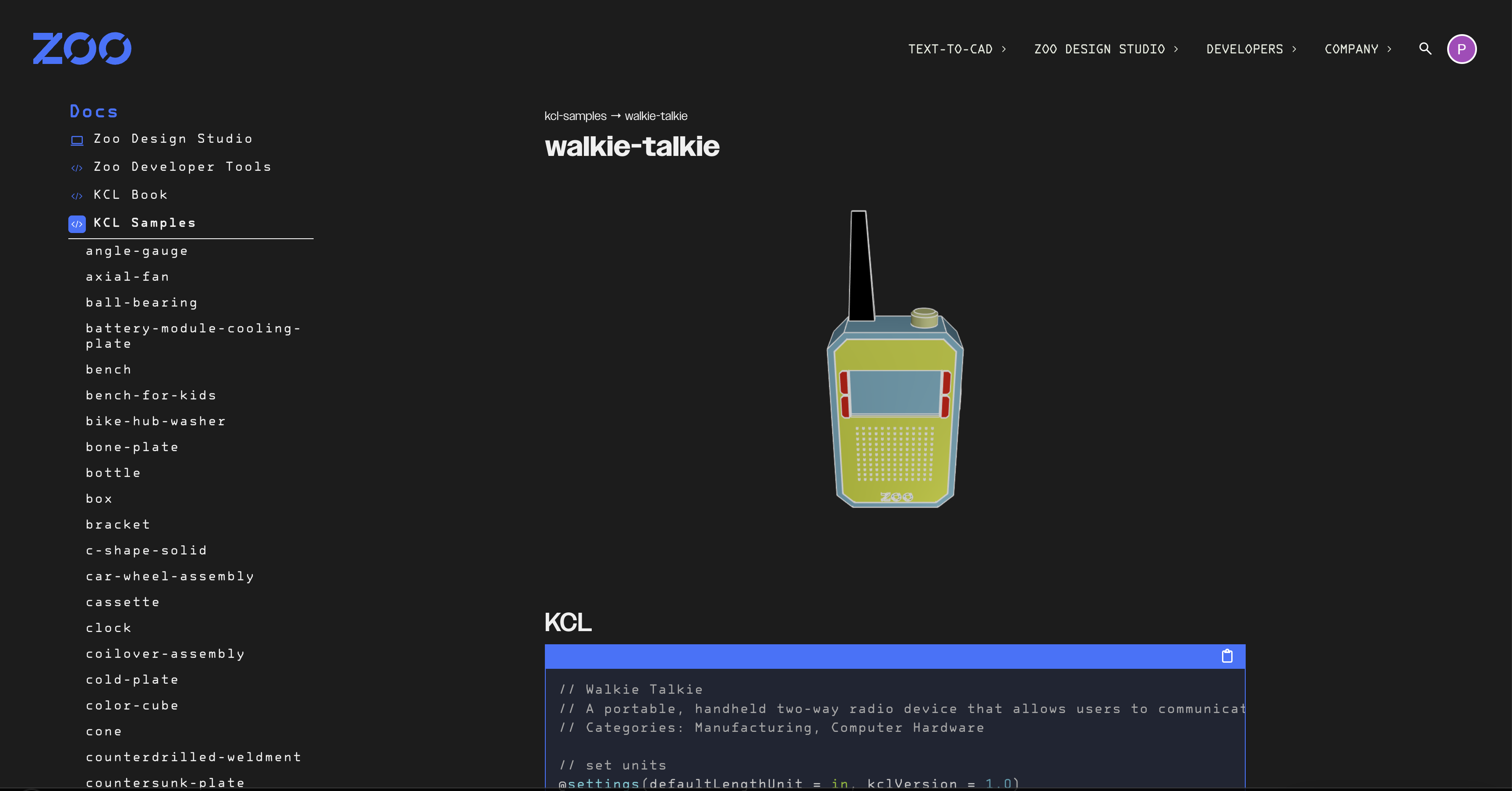Click the code icon beside KCL Book
1512x791 pixels.
click(x=77, y=196)
